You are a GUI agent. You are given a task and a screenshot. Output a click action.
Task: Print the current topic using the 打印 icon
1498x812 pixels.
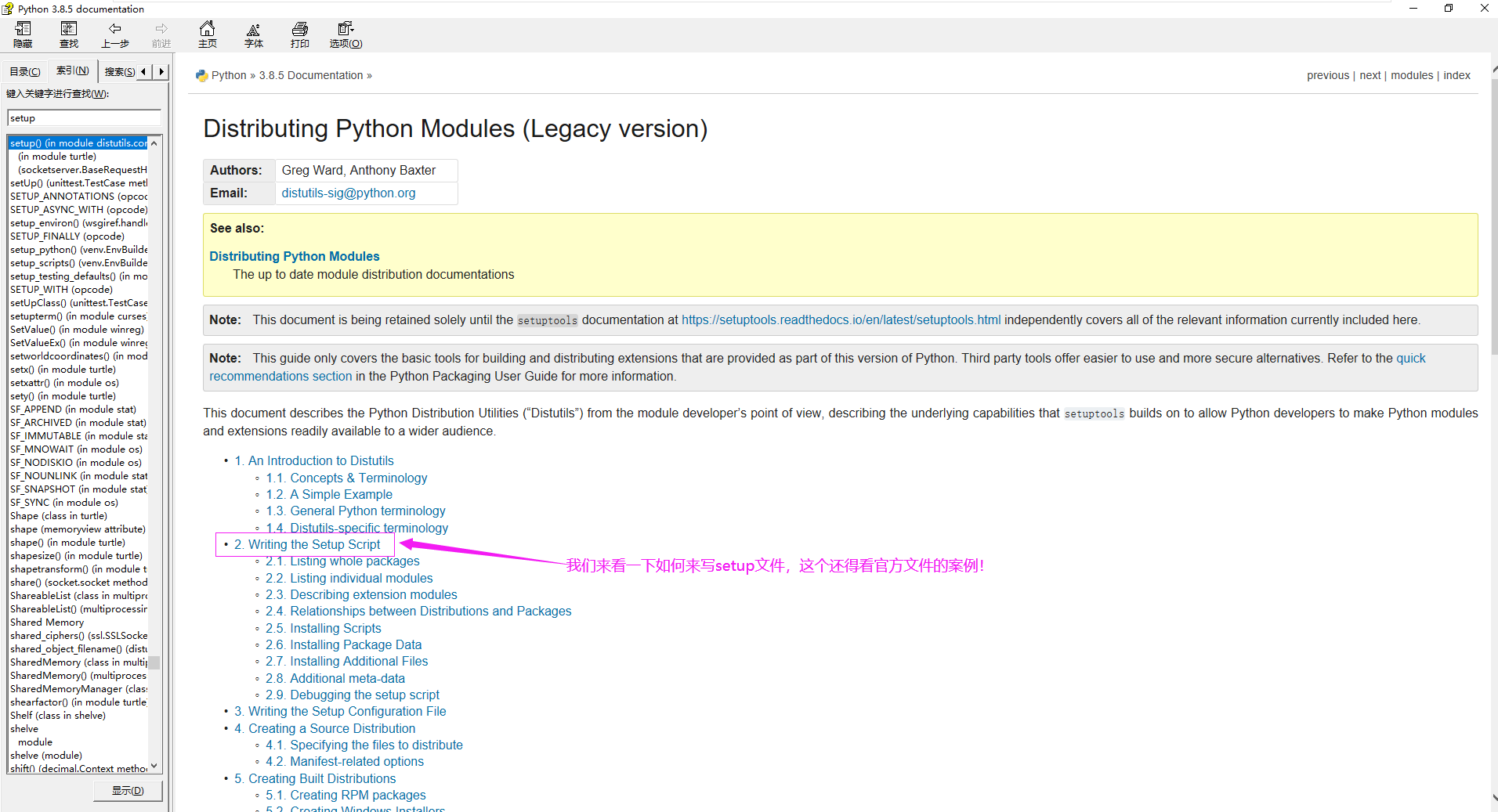coord(299,34)
